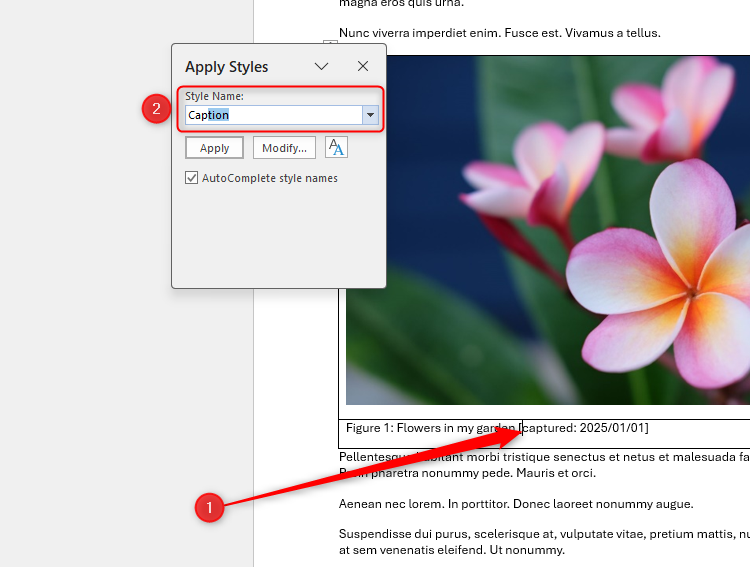
Task: Click the 'Suspendisse dui purus' paragraph
Action: (x=540, y=535)
